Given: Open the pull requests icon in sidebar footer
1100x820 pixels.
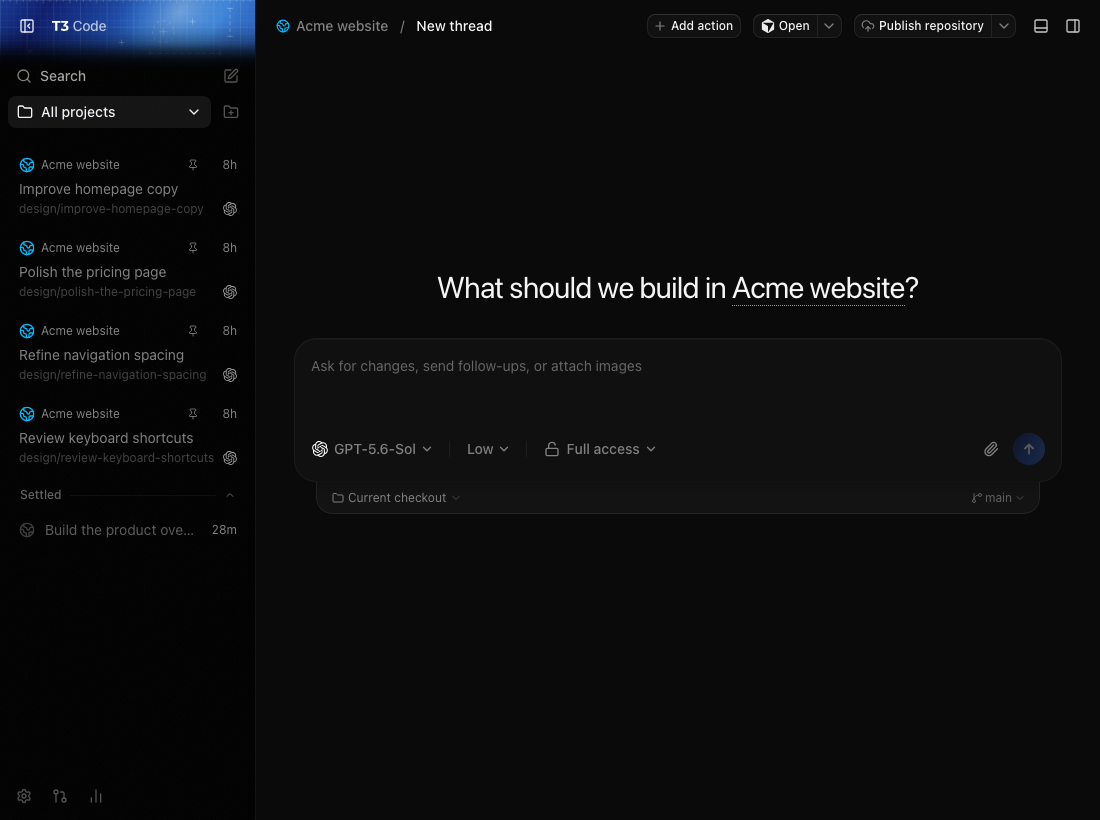Looking at the screenshot, I should pos(60,796).
